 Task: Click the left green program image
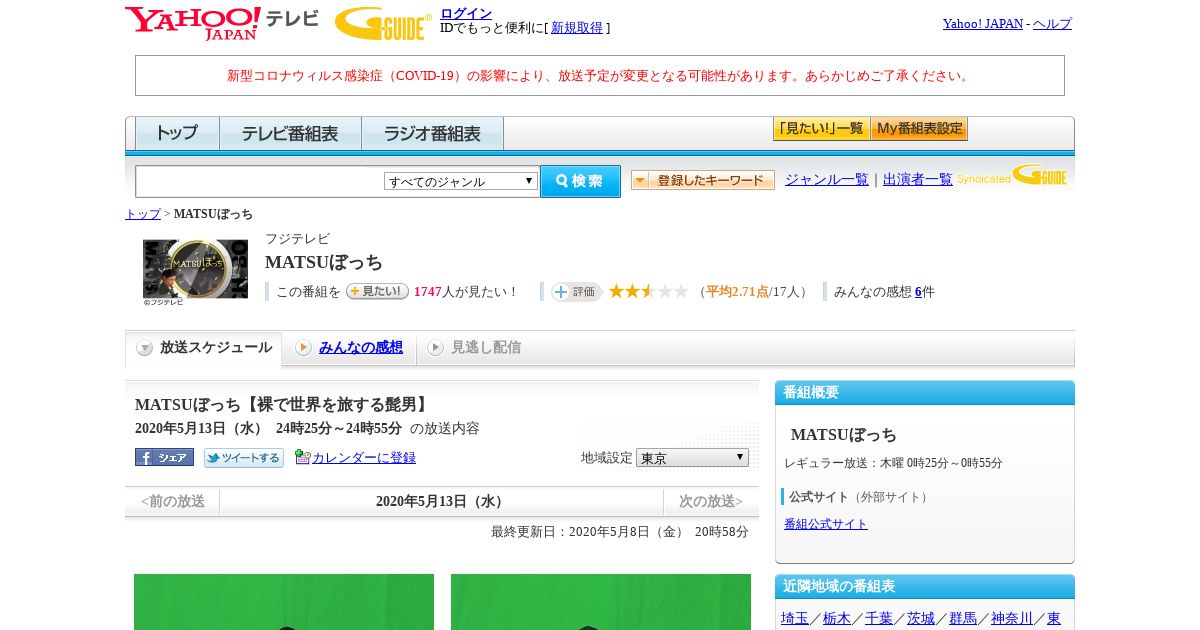click(284, 602)
